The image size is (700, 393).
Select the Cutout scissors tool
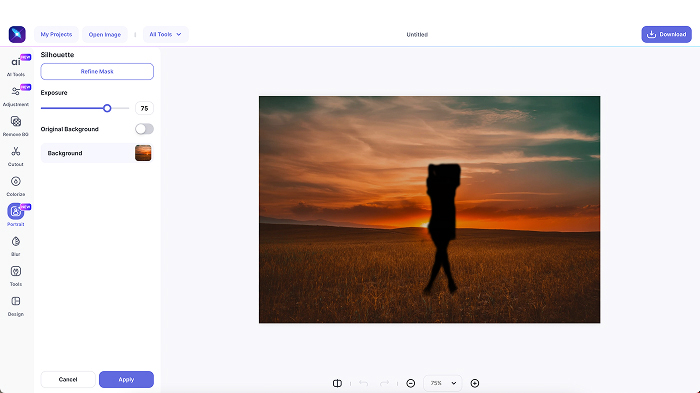pos(16,155)
